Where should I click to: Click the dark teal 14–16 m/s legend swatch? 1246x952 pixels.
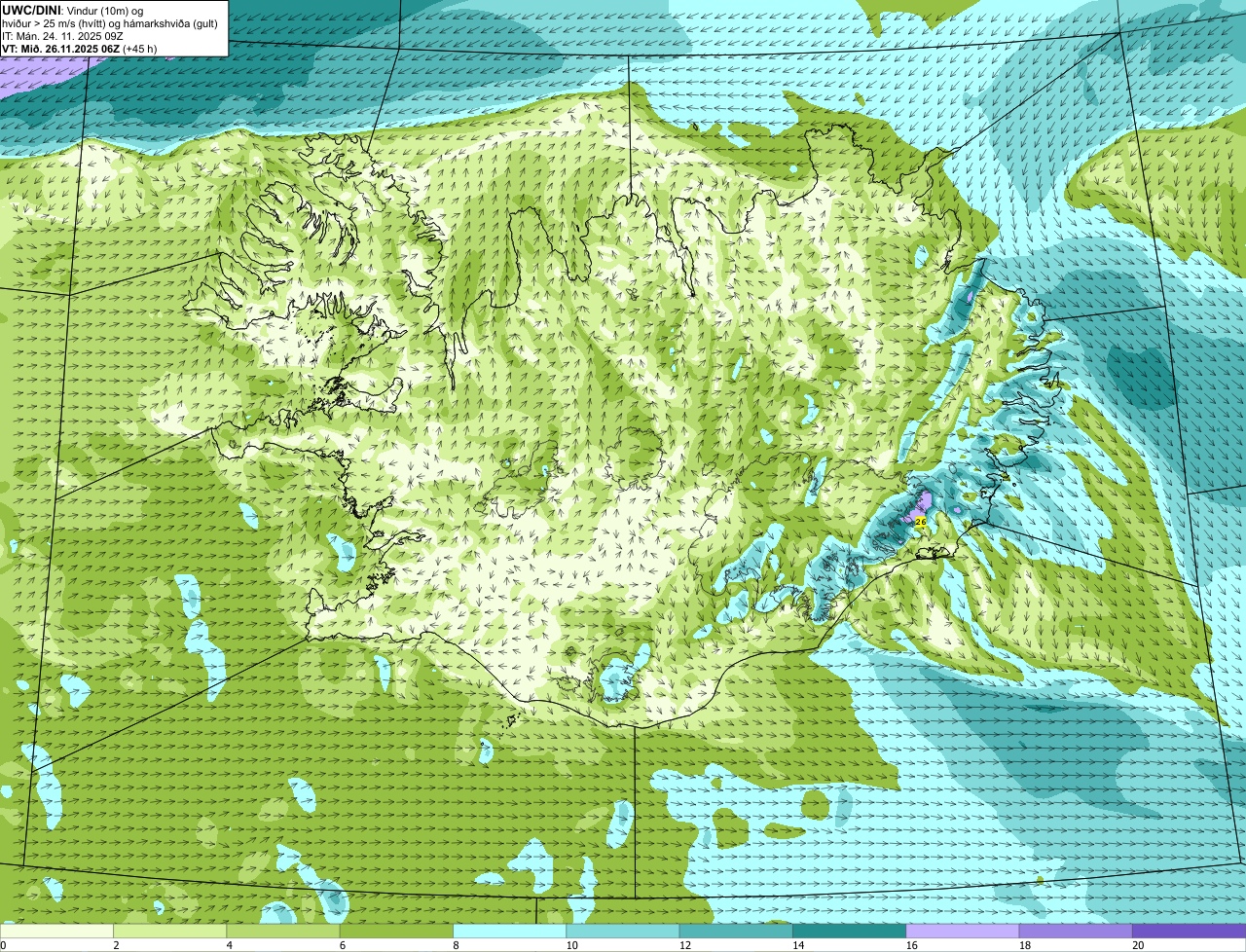point(850,931)
